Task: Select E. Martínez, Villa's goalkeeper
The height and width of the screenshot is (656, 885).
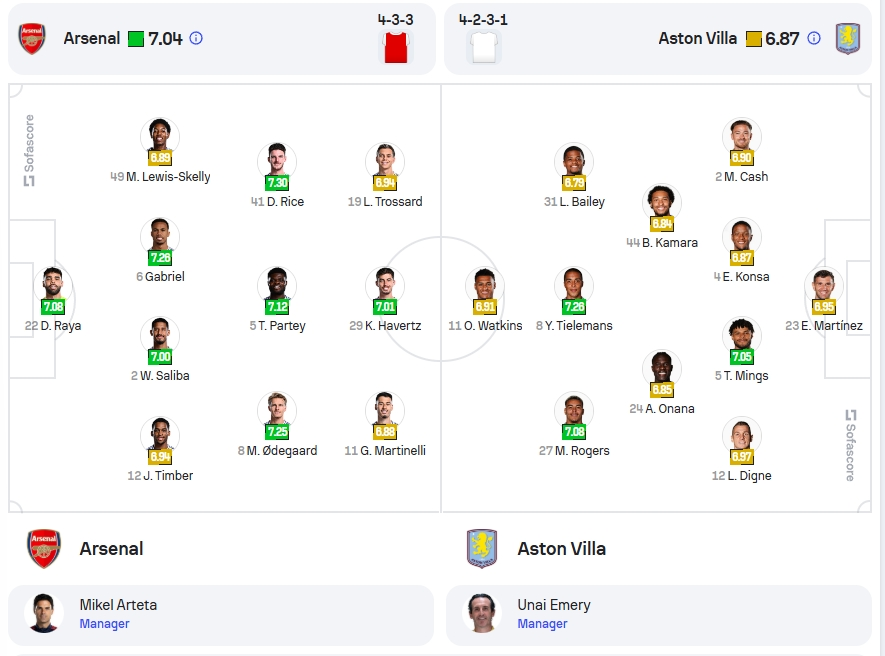Action: [x=823, y=326]
